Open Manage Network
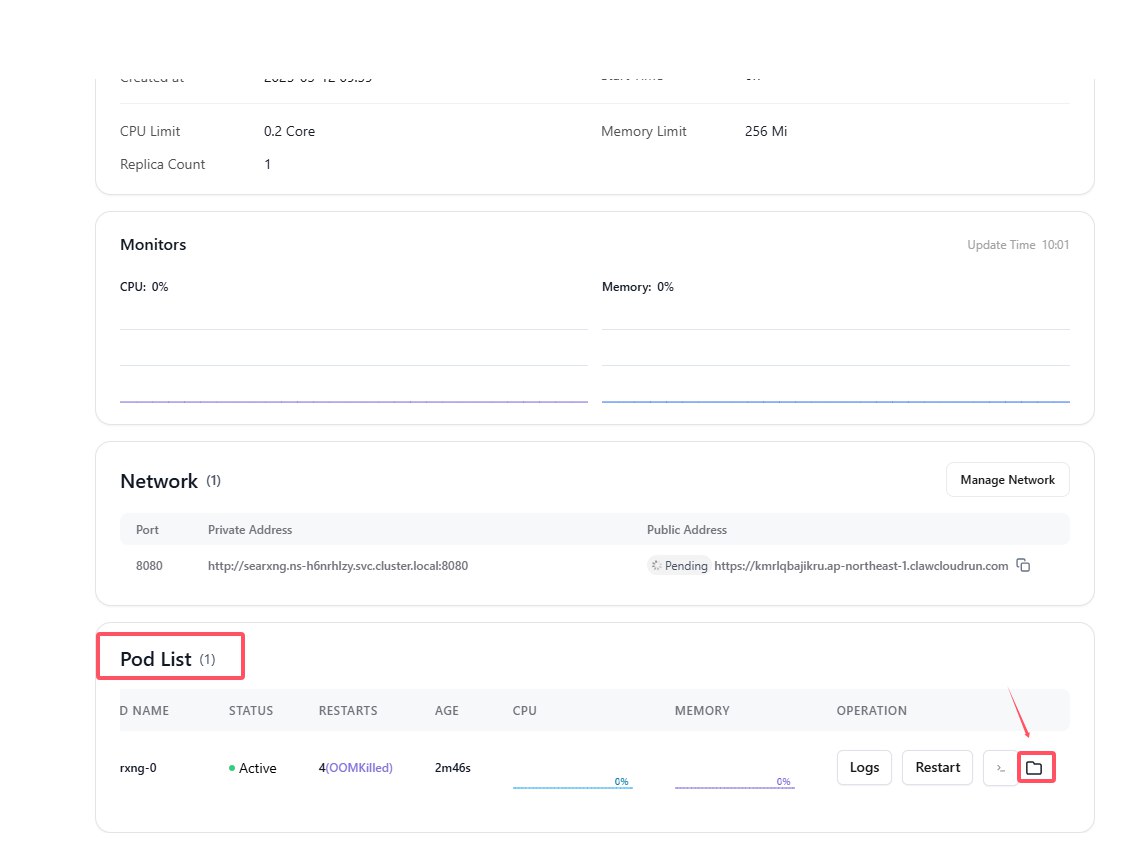Viewport: 1125px width, 852px height. click(1007, 479)
